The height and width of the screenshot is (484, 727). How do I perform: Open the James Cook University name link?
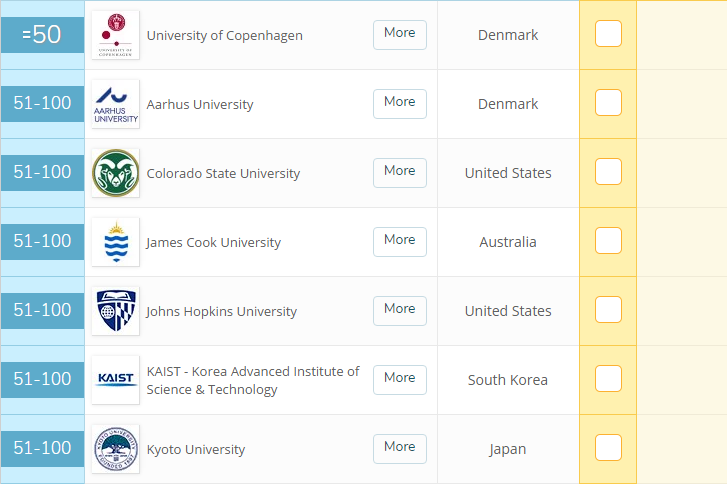coord(213,242)
